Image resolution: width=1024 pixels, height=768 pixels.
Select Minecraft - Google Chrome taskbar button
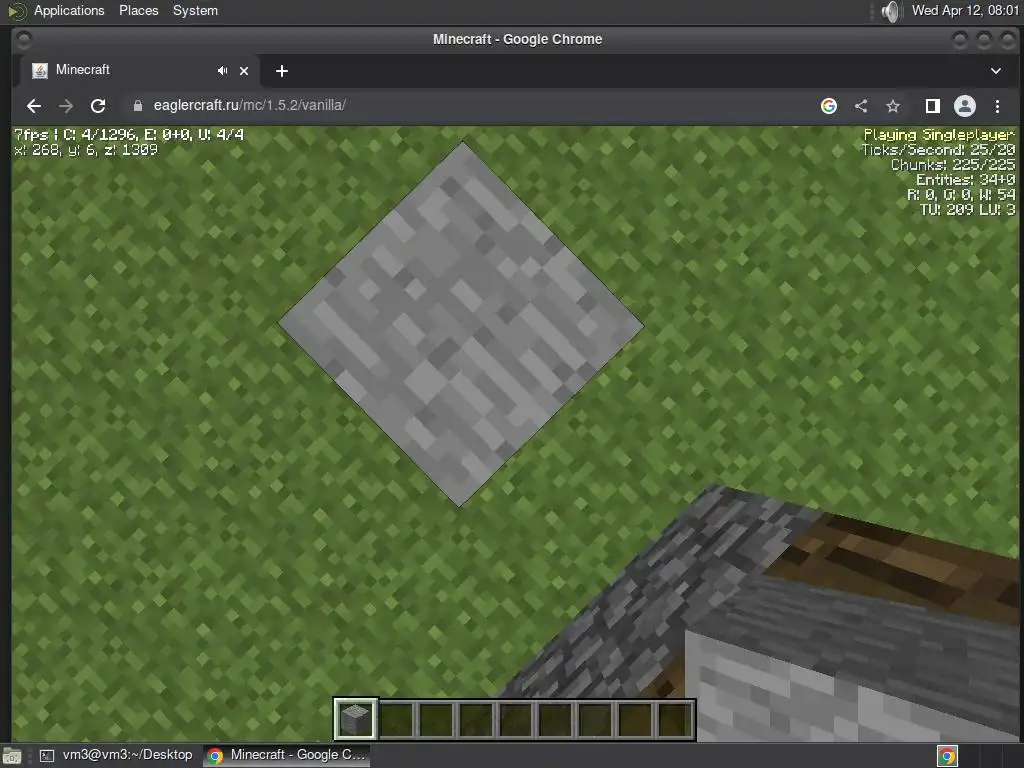pyautogui.click(x=287, y=755)
